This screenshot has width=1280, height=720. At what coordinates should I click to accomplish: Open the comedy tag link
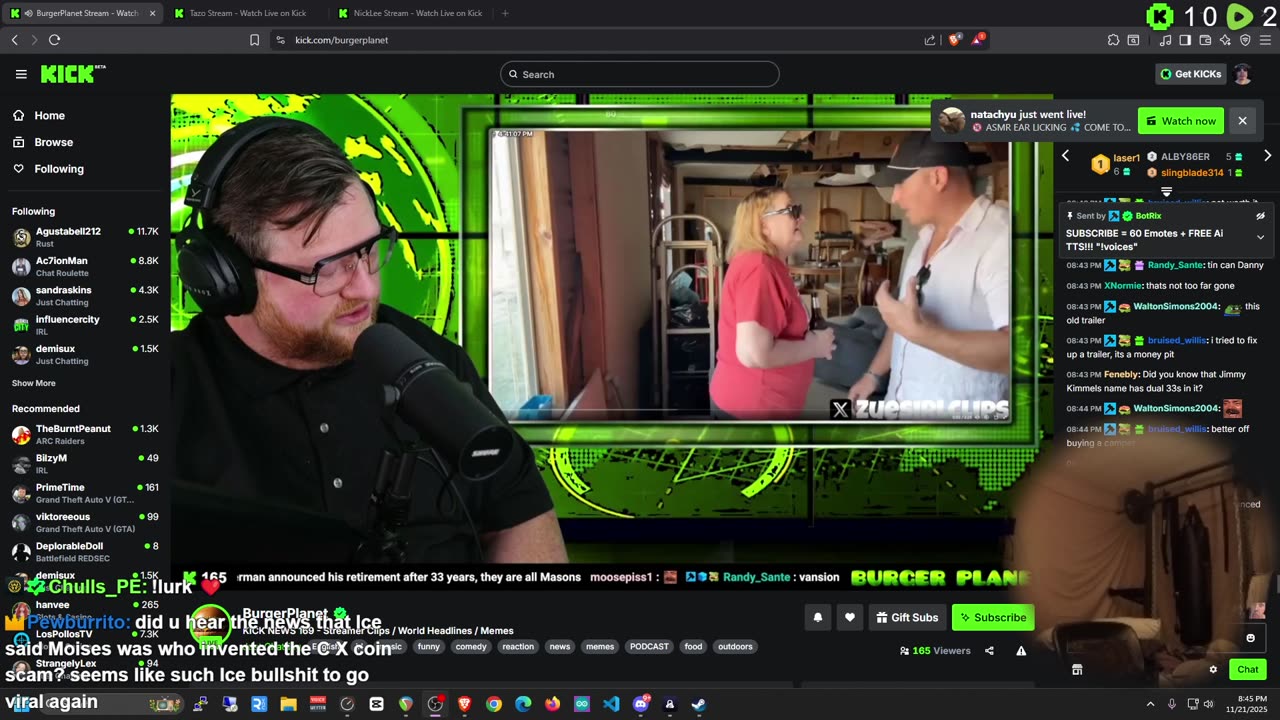click(x=471, y=647)
